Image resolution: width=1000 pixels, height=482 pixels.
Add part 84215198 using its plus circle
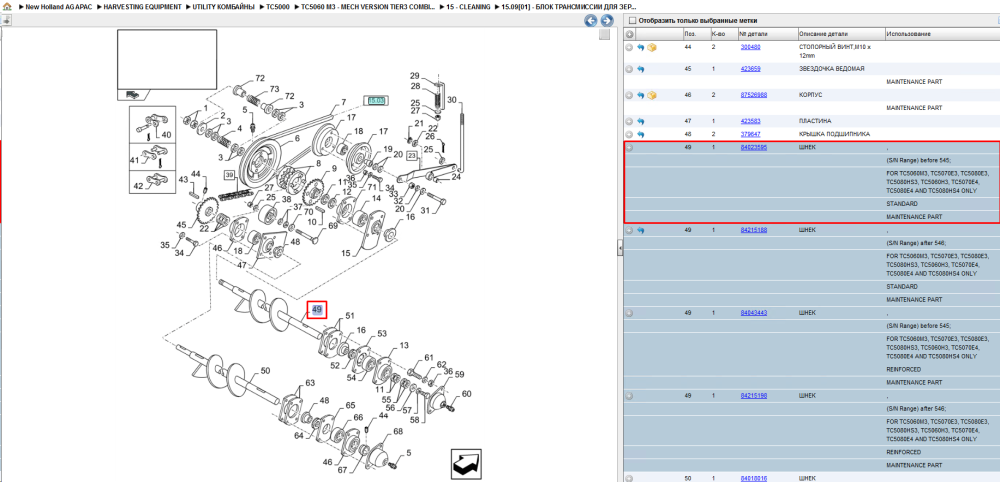[x=629, y=396]
